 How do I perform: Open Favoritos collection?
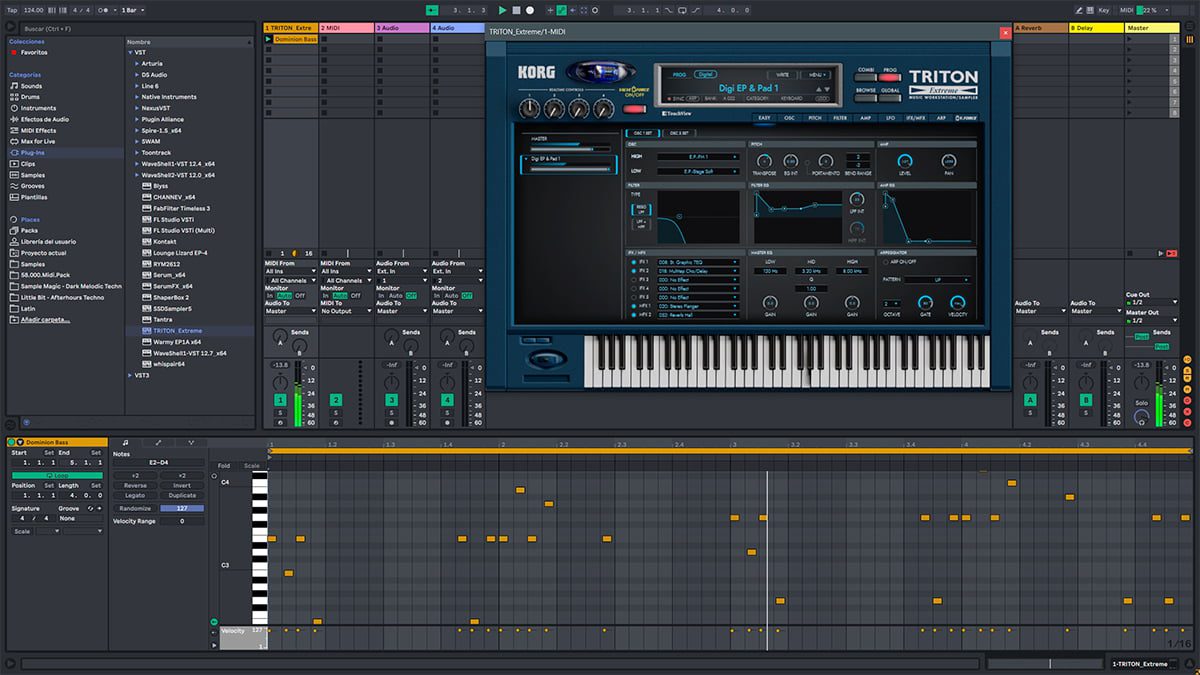pos(33,51)
